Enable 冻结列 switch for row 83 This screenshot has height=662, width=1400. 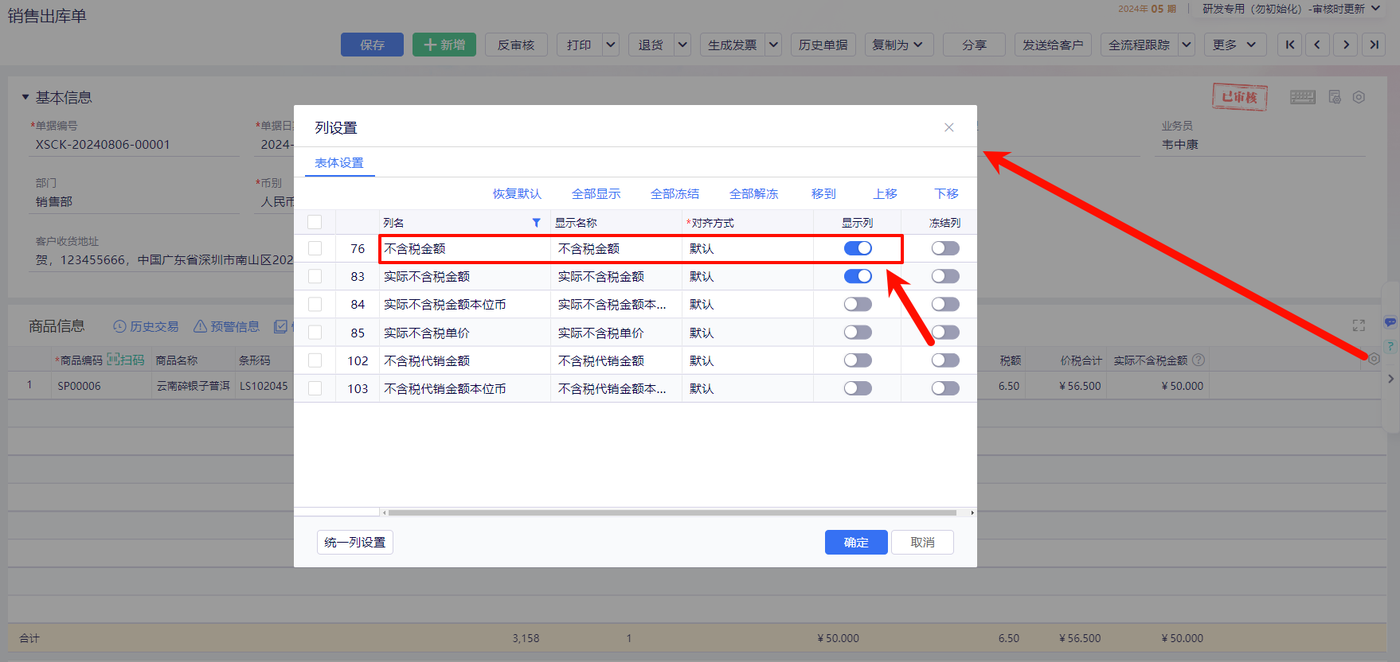click(945, 276)
